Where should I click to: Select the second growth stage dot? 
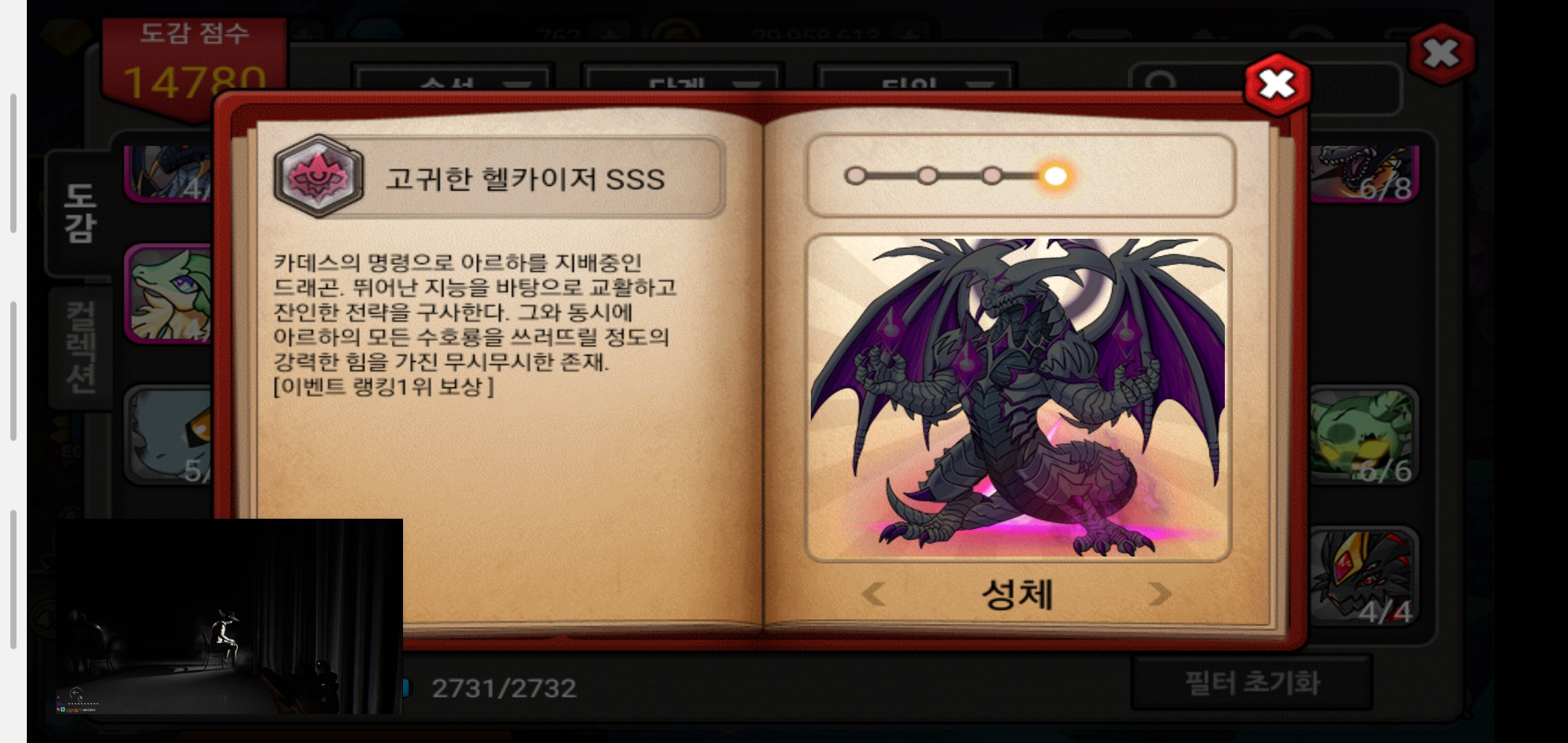pyautogui.click(x=927, y=176)
